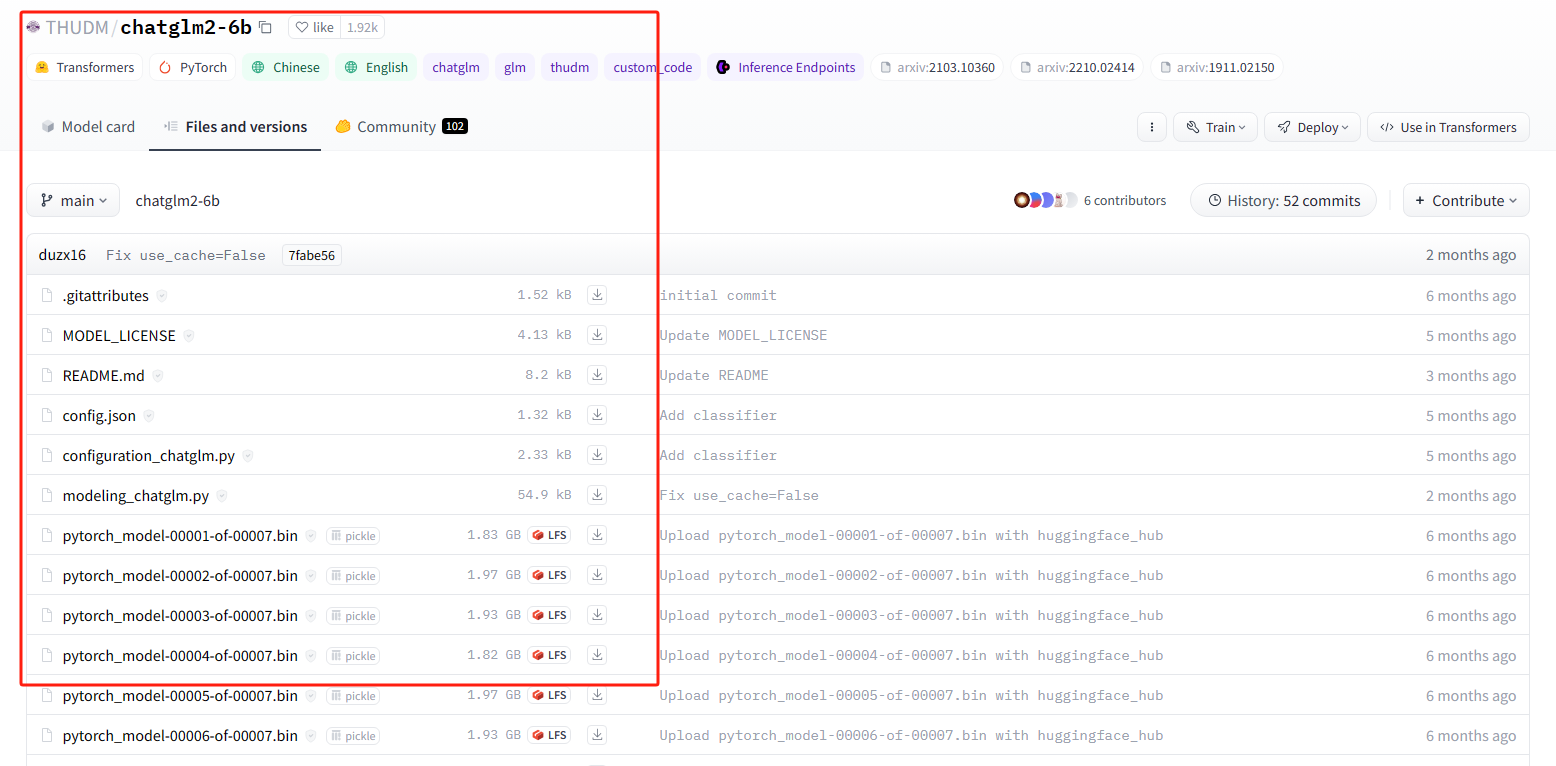Click LFS badge for pytorch_model-00003-of-00007.bin

550,615
